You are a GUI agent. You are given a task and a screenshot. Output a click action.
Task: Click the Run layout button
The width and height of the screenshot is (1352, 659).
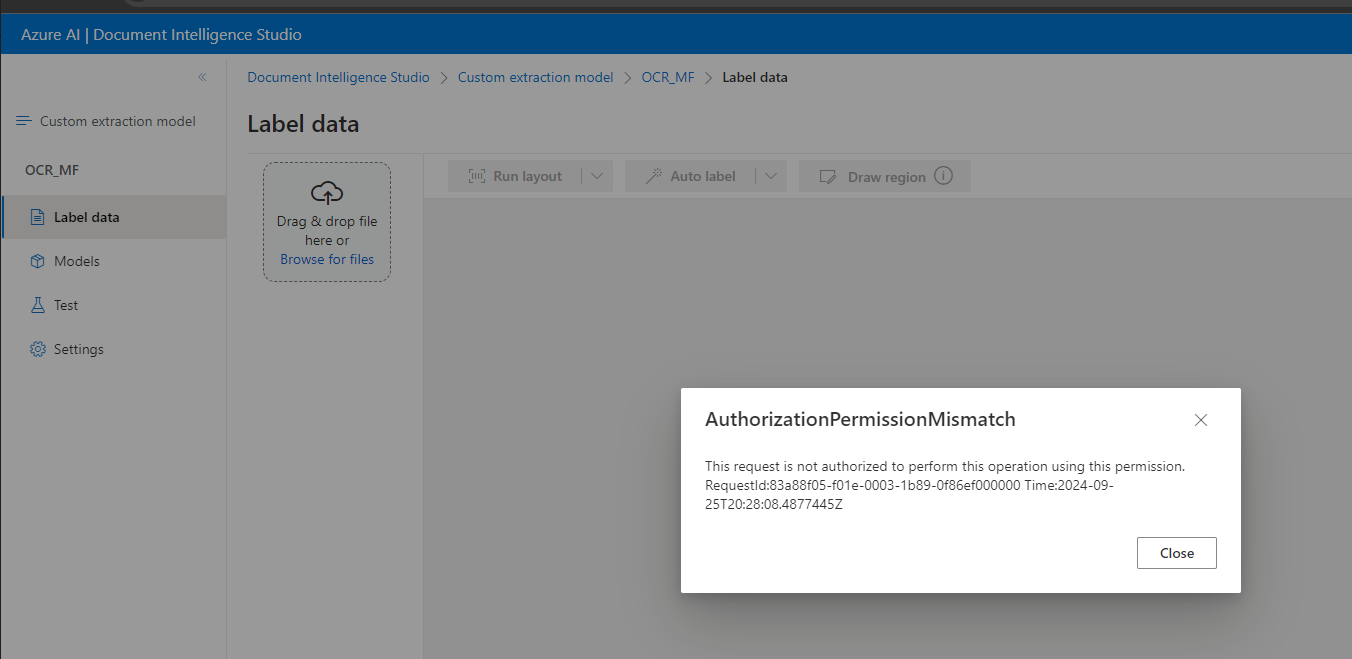point(516,176)
